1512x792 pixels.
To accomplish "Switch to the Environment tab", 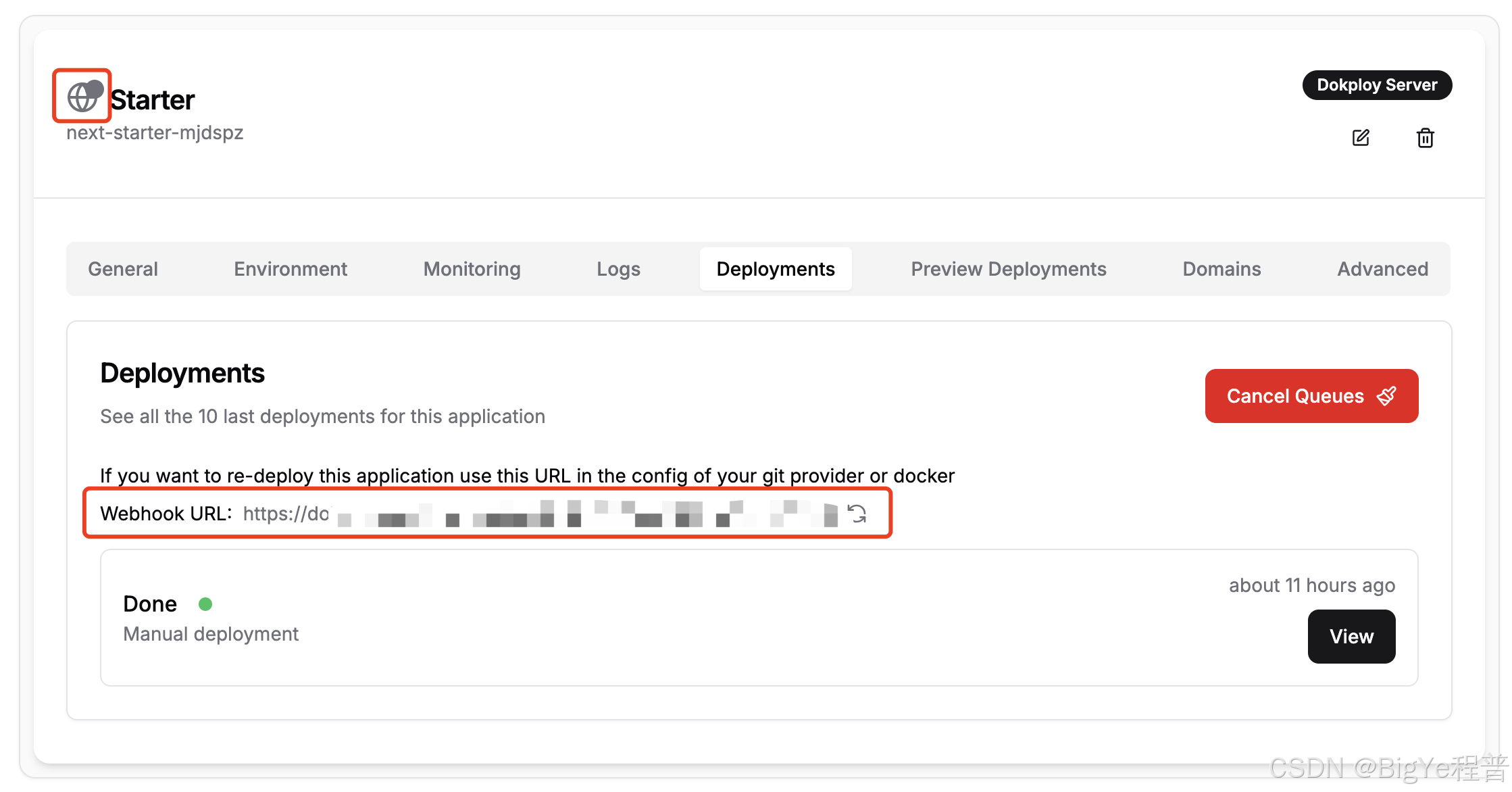I will coord(291,269).
